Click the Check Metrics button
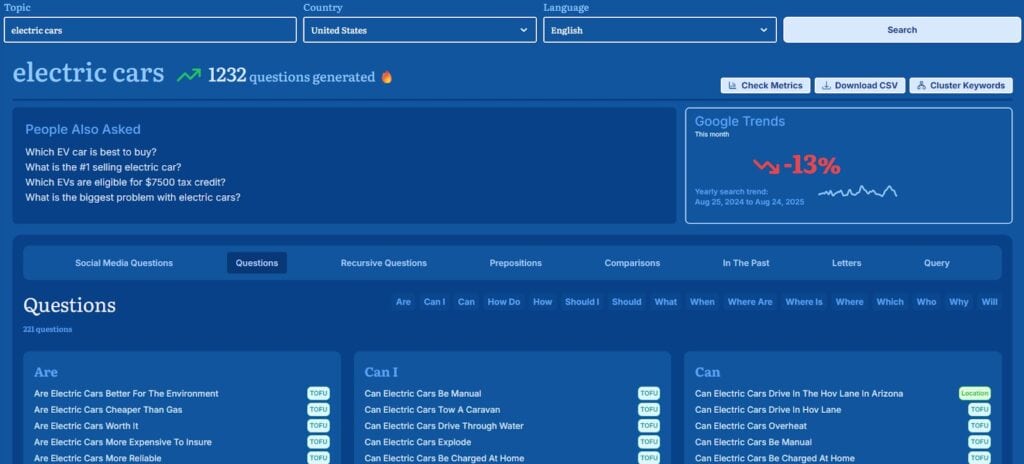The height and width of the screenshot is (464, 1024). [765, 86]
